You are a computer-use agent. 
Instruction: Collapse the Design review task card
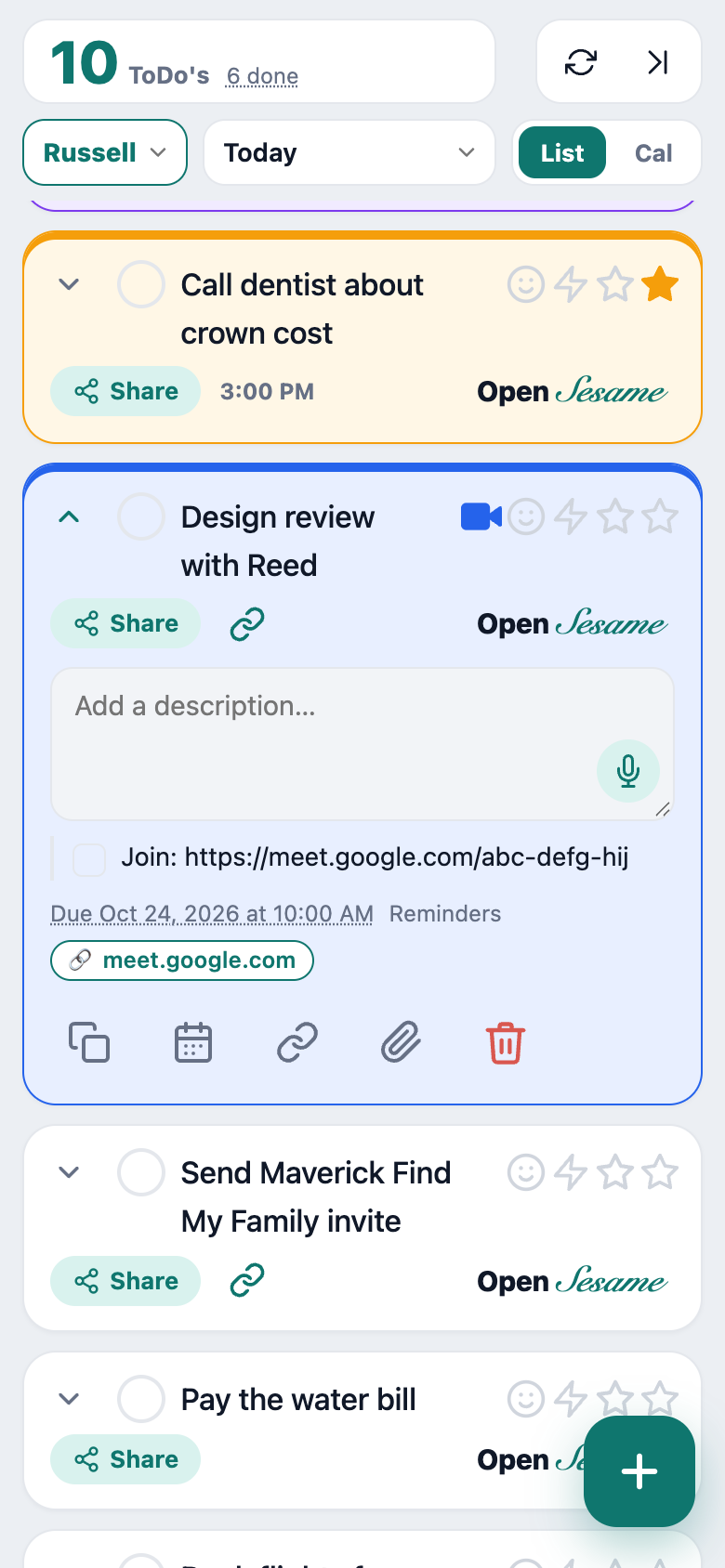click(x=69, y=516)
